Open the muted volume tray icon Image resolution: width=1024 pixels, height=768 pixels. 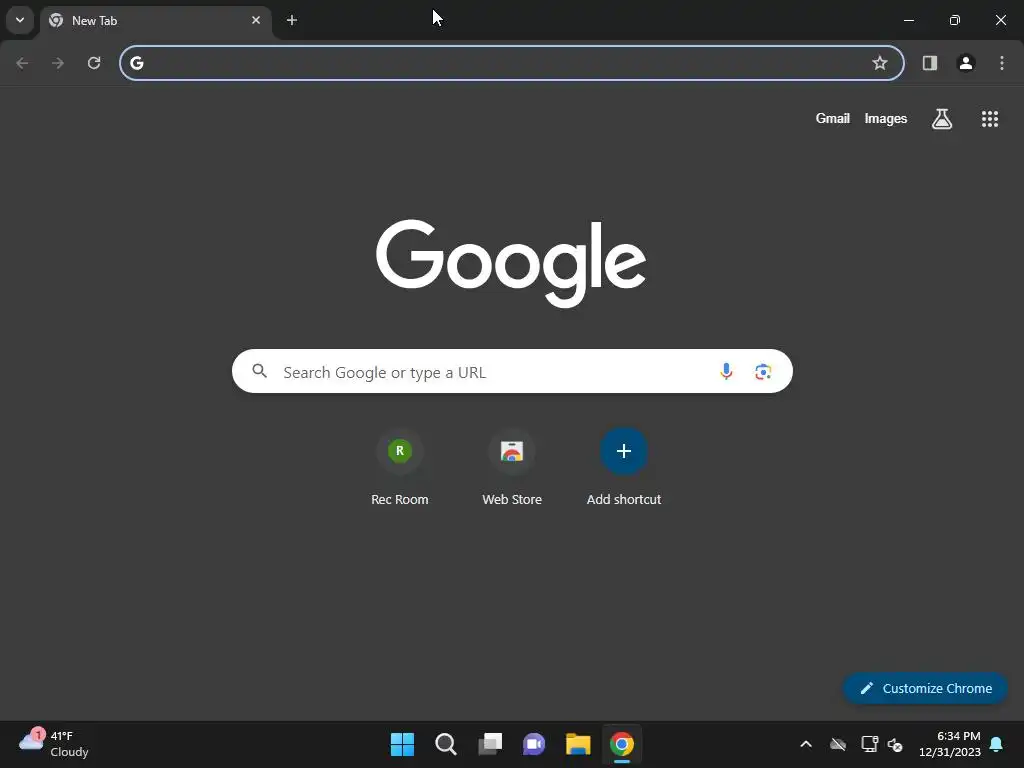coord(895,744)
